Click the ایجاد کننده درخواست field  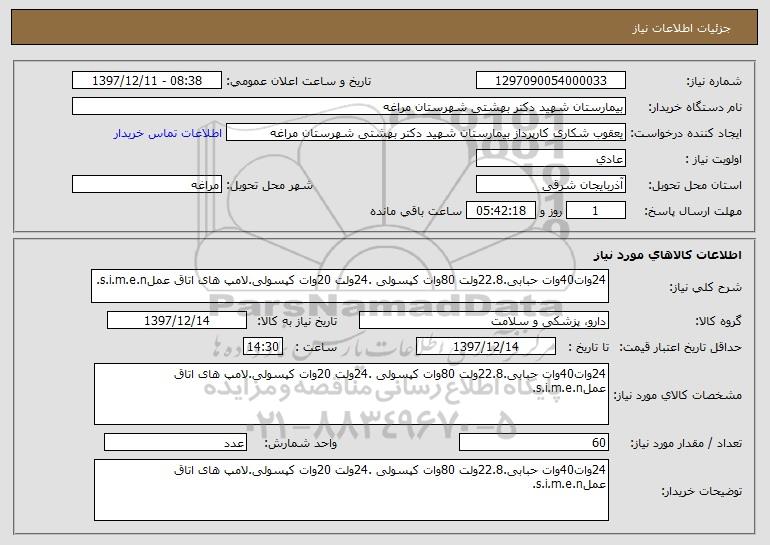pos(426,133)
